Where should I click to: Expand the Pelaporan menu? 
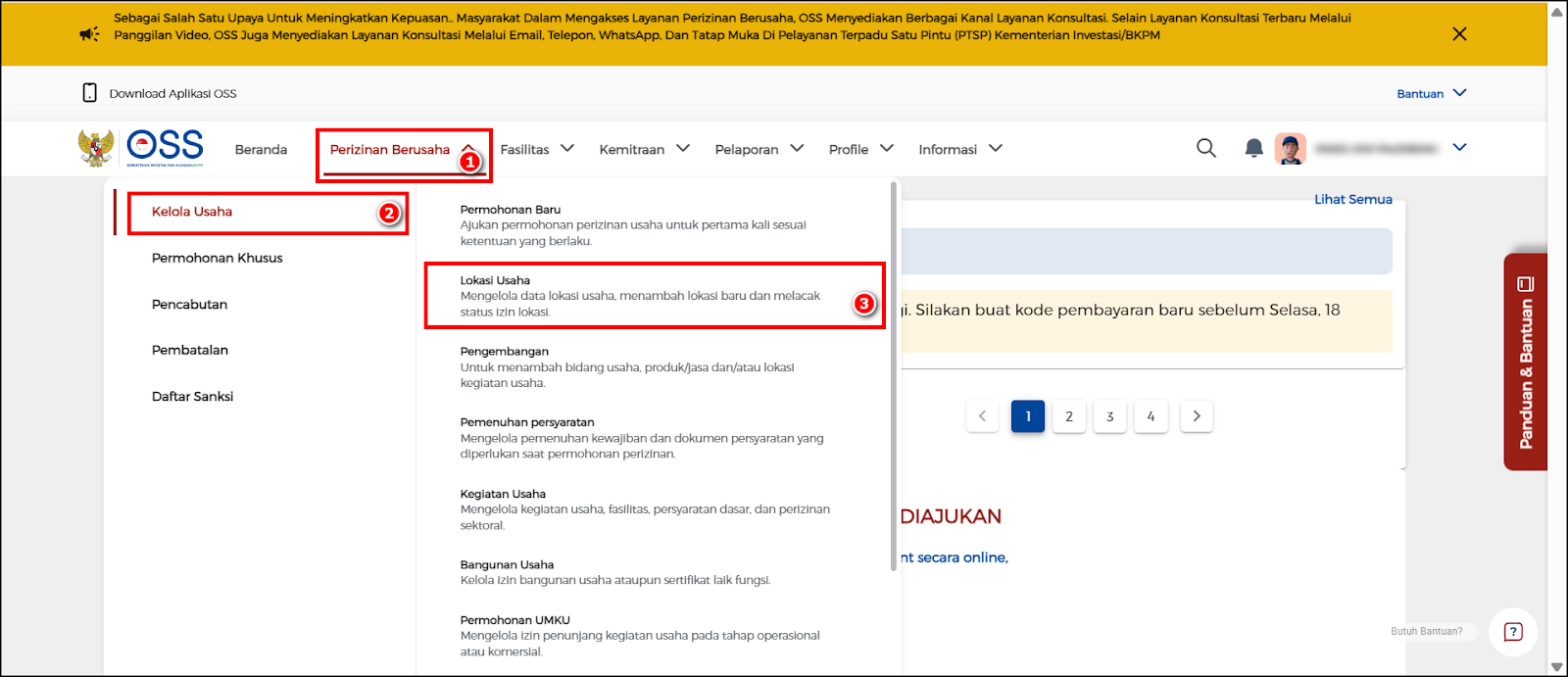pos(759,149)
